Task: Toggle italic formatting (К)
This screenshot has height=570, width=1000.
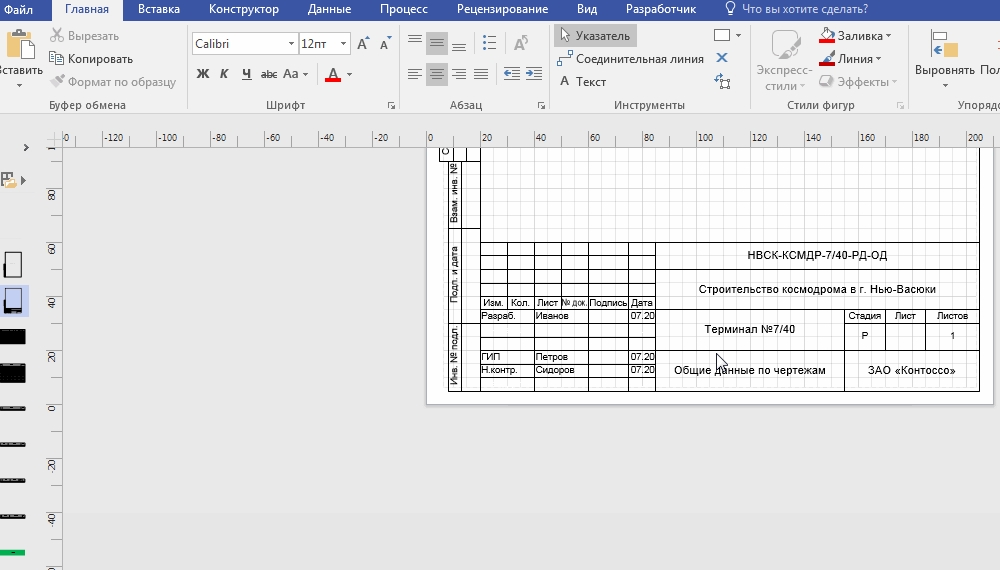Action: (224, 74)
